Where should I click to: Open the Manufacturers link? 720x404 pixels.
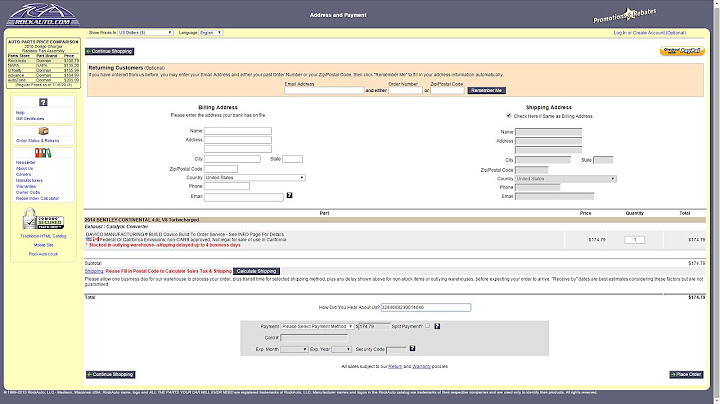tap(29, 180)
